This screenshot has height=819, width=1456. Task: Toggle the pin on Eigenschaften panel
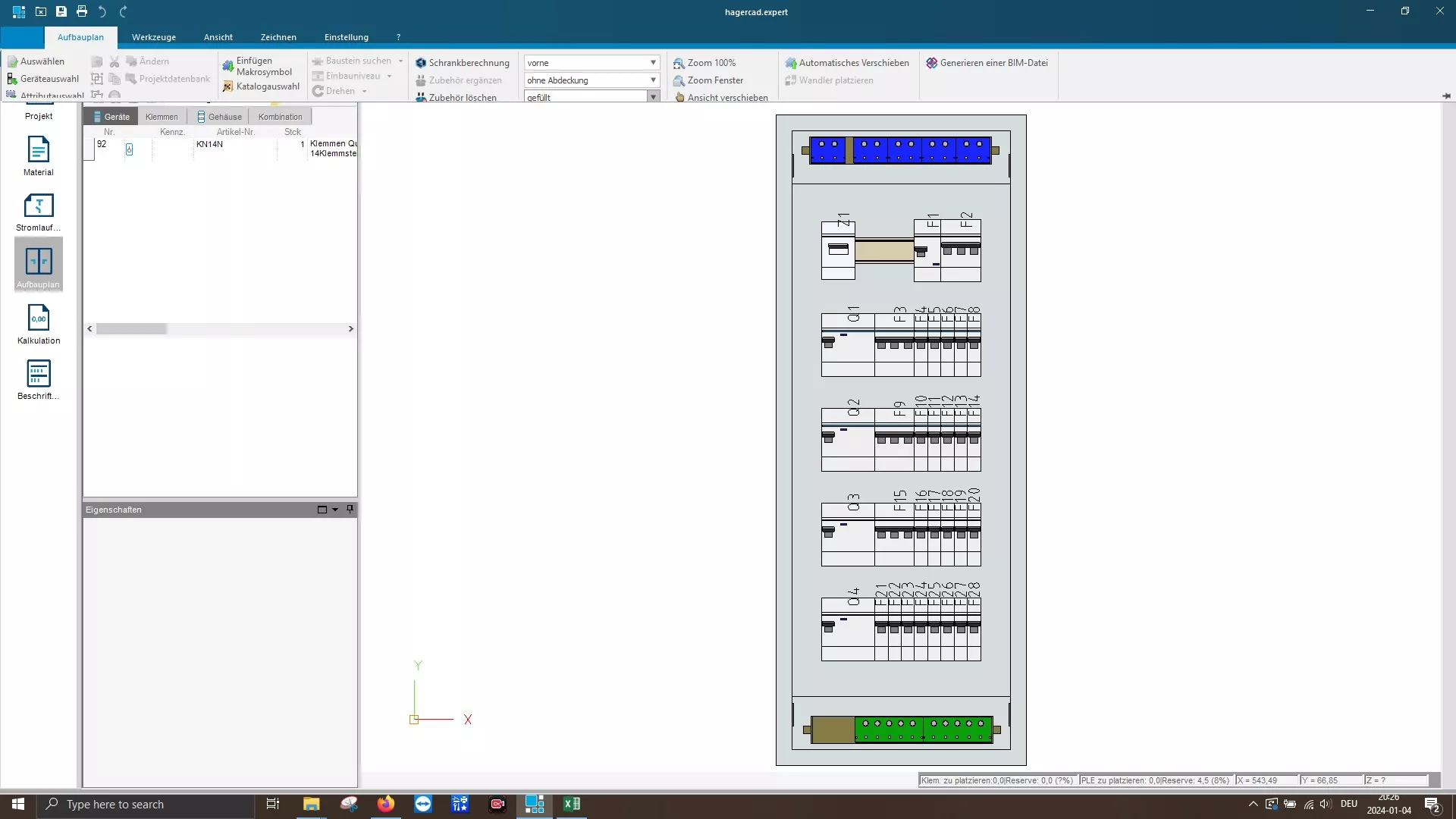click(350, 510)
